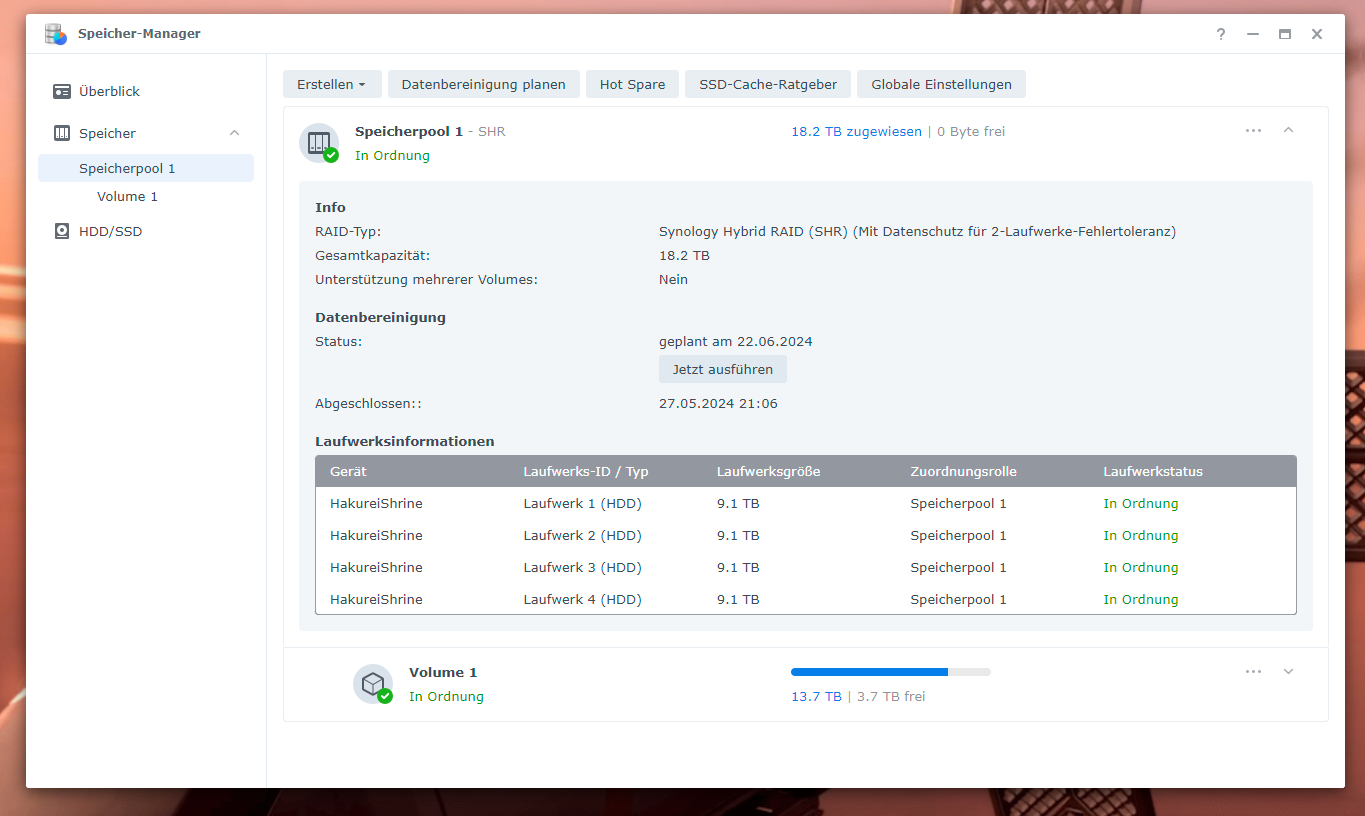Click the Speicher sidebar icon
The height and width of the screenshot is (816, 1365).
62,134
